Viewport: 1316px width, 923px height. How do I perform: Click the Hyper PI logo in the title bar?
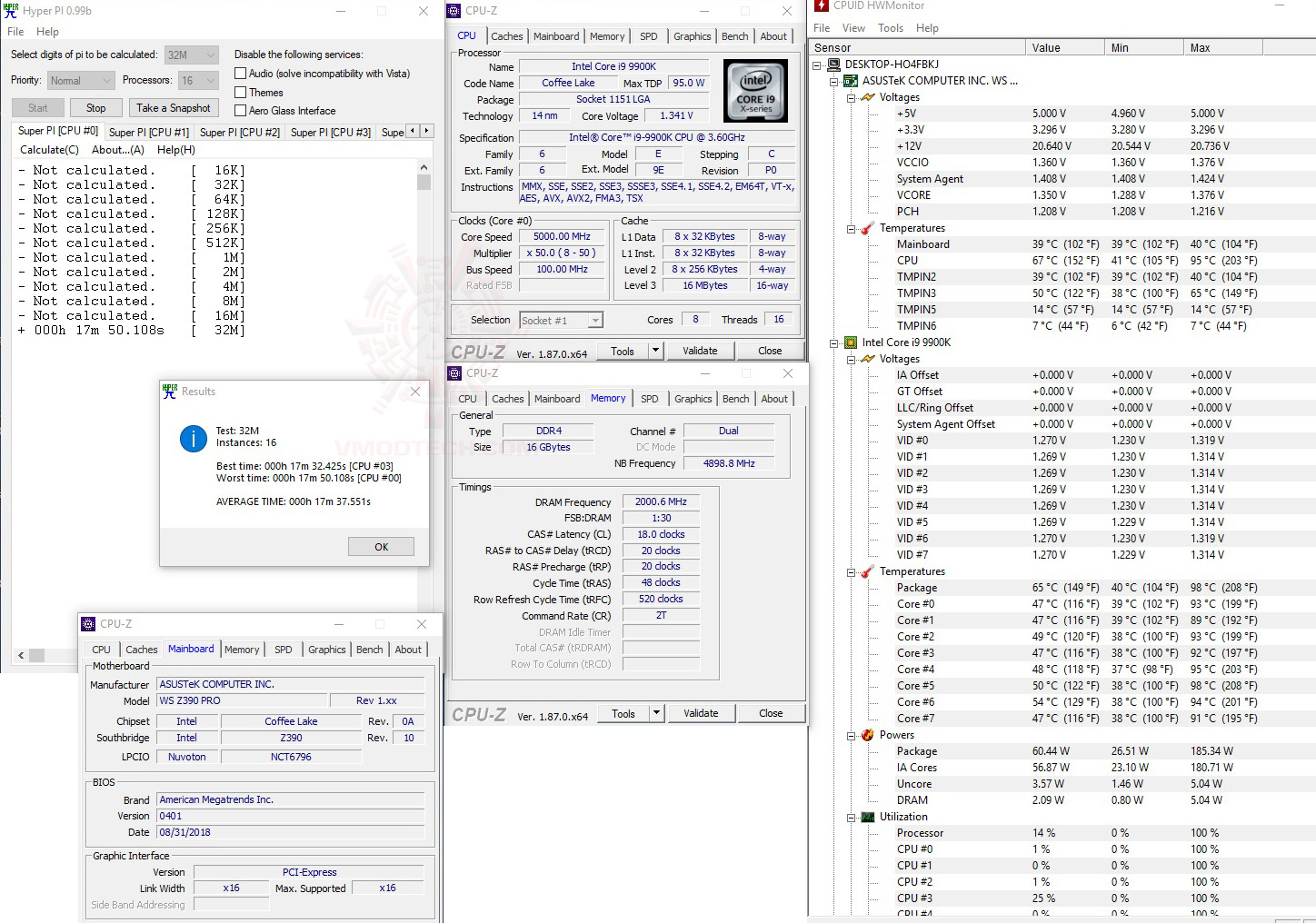(10, 10)
